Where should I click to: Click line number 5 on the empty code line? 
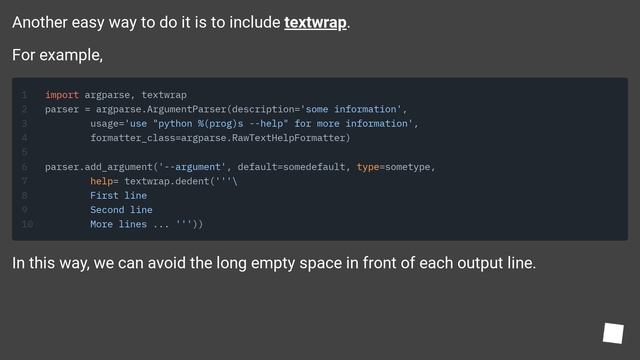(24, 152)
